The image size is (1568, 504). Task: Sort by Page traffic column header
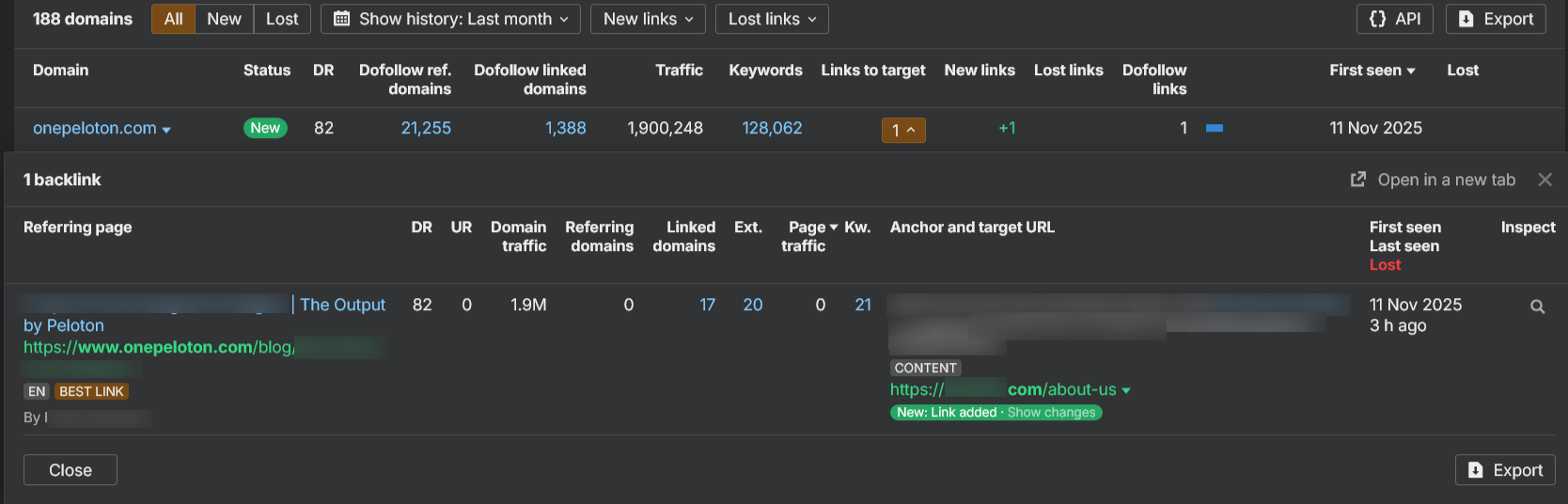808,236
